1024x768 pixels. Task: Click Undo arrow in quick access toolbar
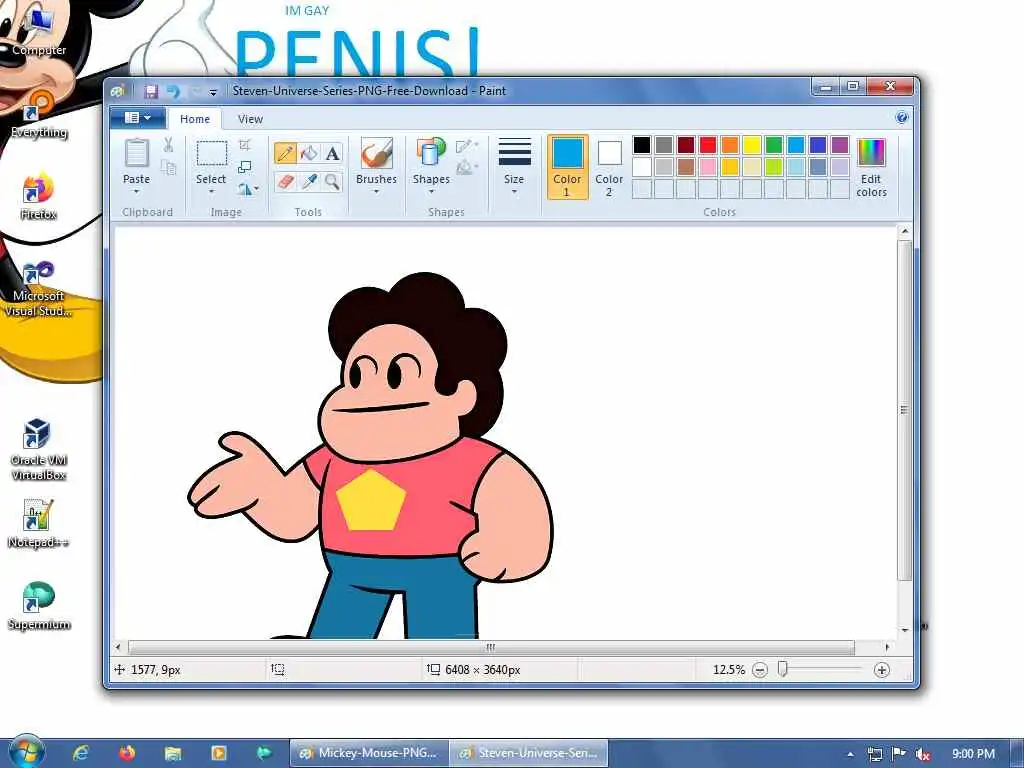(173, 91)
